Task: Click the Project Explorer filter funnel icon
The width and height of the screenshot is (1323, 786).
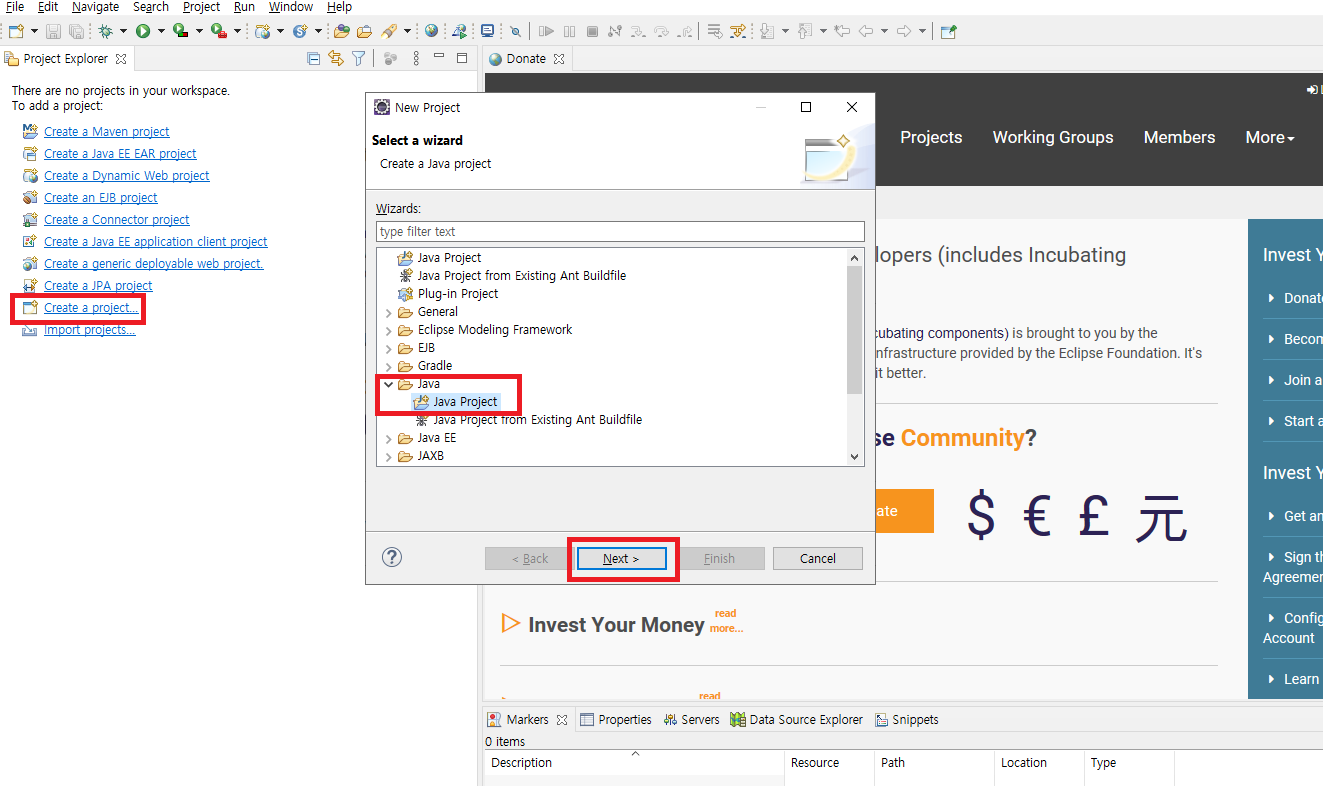Action: (x=358, y=58)
